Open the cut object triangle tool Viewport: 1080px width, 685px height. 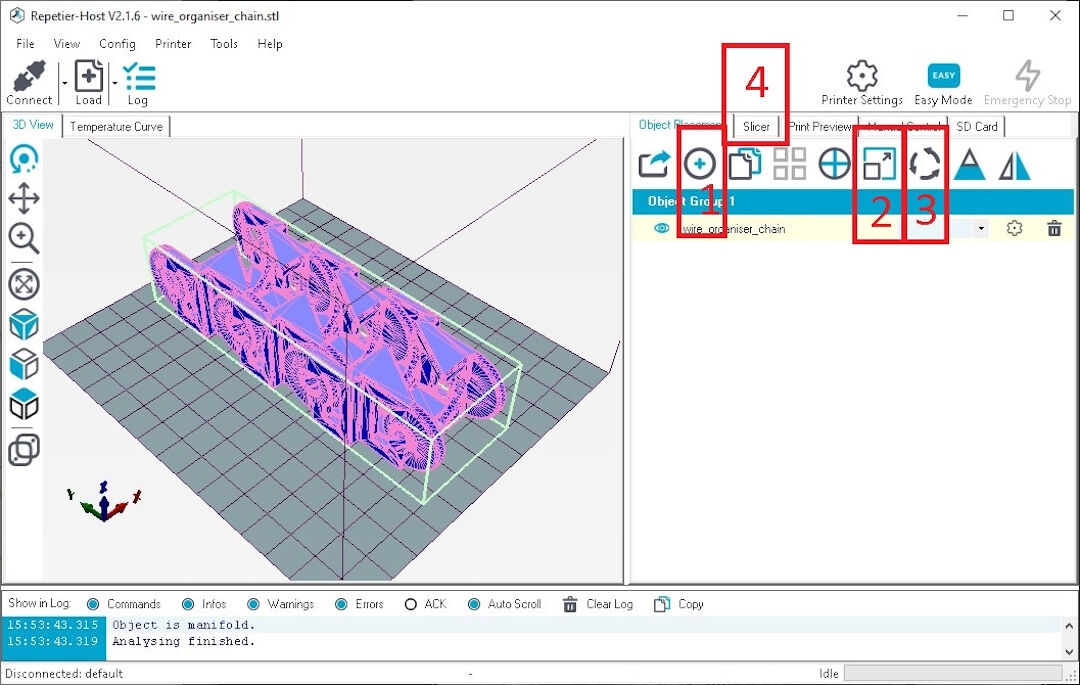pos(970,164)
